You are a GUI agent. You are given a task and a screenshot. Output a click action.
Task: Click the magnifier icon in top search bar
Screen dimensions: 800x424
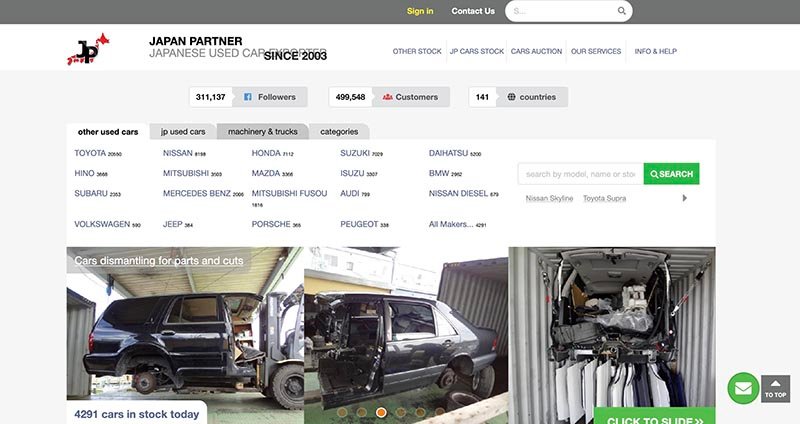tap(622, 12)
